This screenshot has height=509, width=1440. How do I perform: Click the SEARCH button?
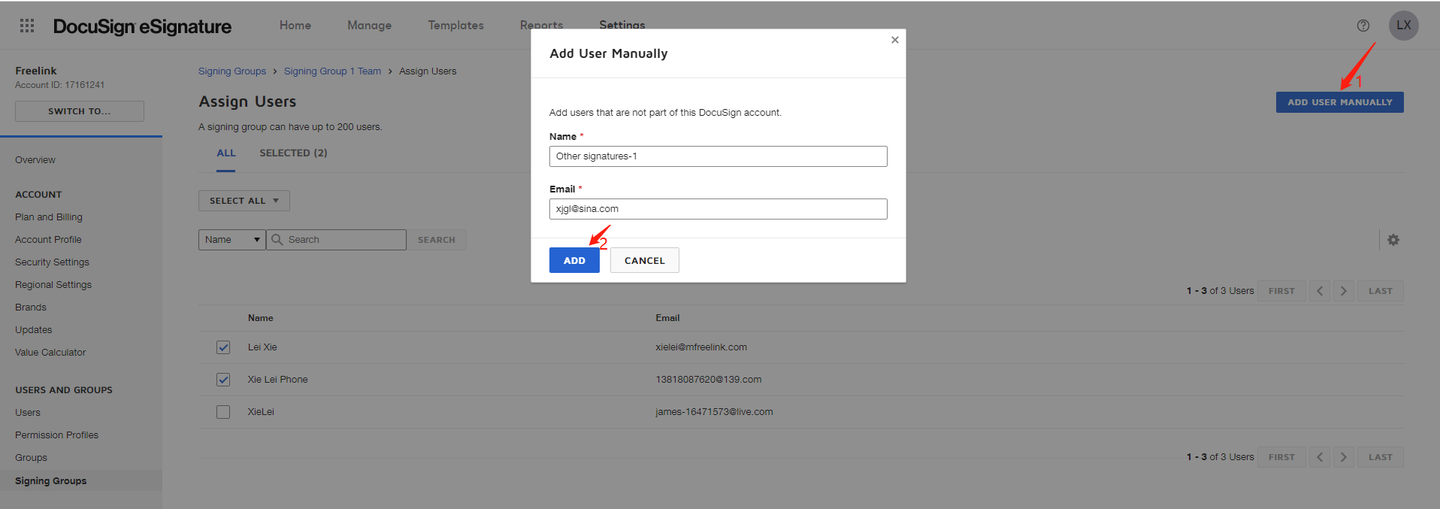coord(436,240)
